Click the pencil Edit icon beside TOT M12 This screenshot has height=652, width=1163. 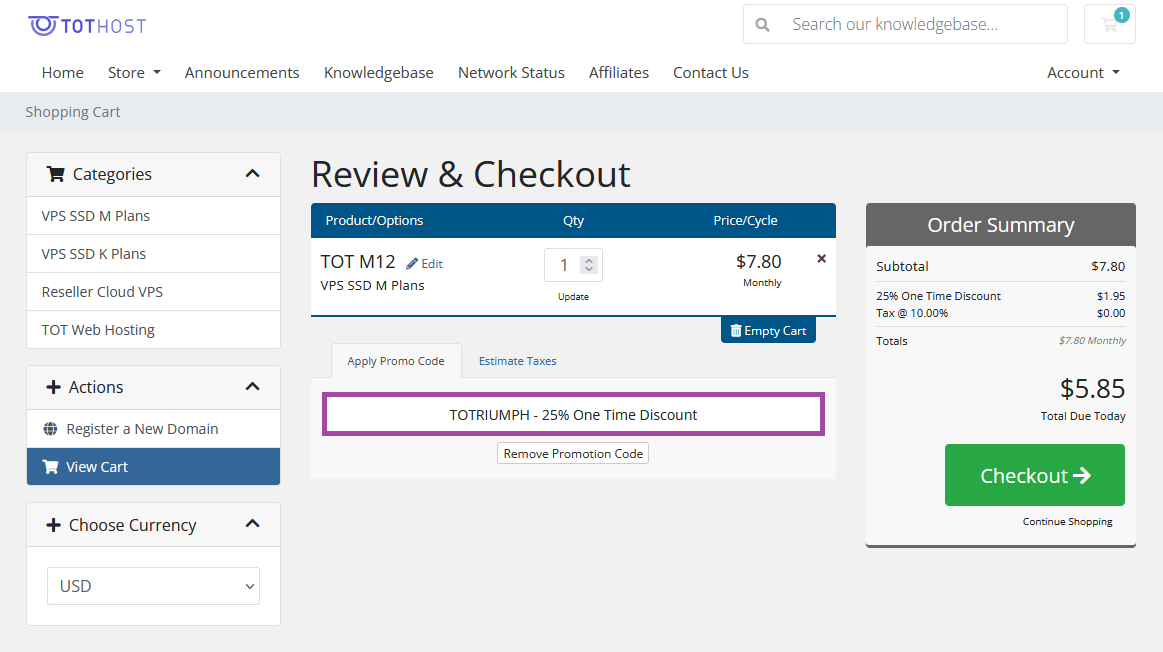(x=410, y=263)
